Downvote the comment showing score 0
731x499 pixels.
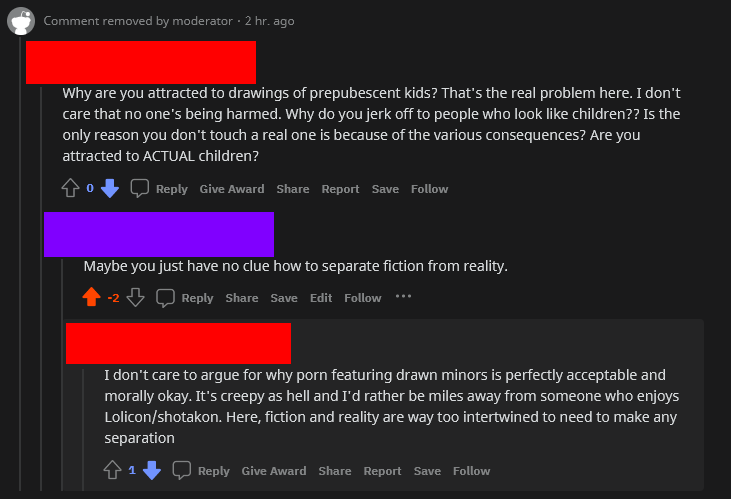coord(110,189)
